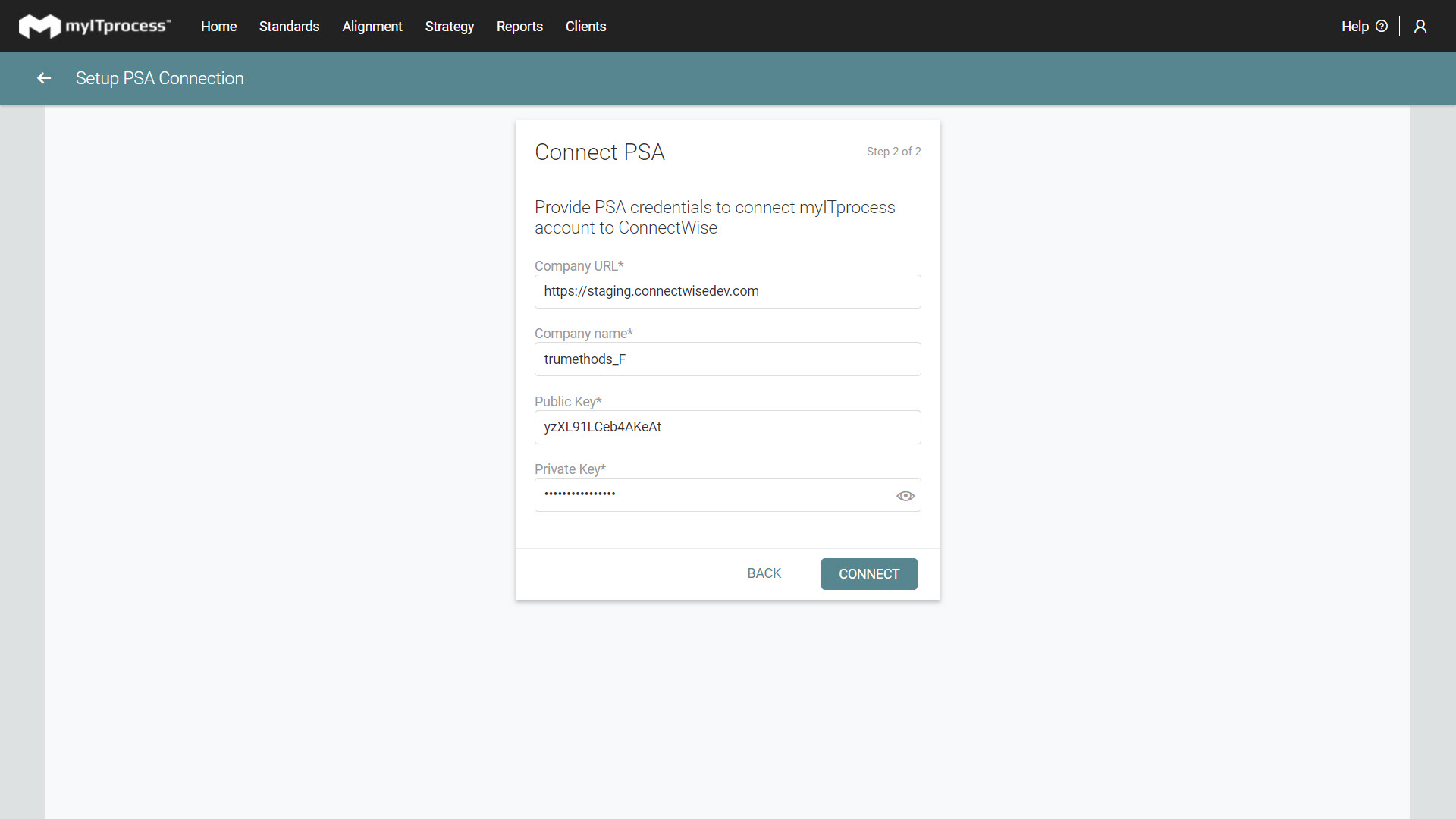1456x819 pixels.
Task: Click the myITprocess logo
Action: [x=95, y=27]
